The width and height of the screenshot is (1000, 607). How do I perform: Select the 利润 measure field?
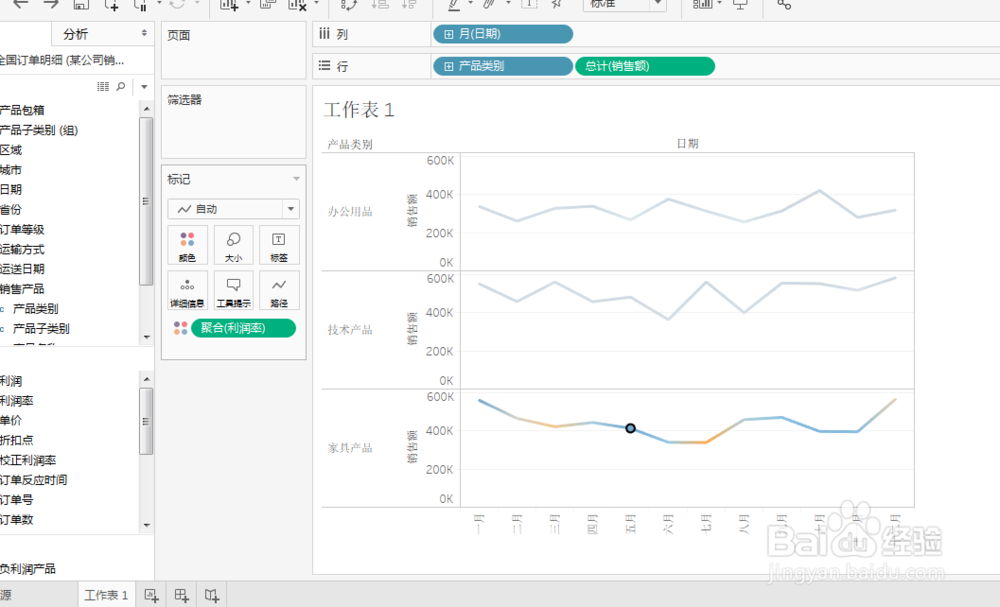(11, 381)
